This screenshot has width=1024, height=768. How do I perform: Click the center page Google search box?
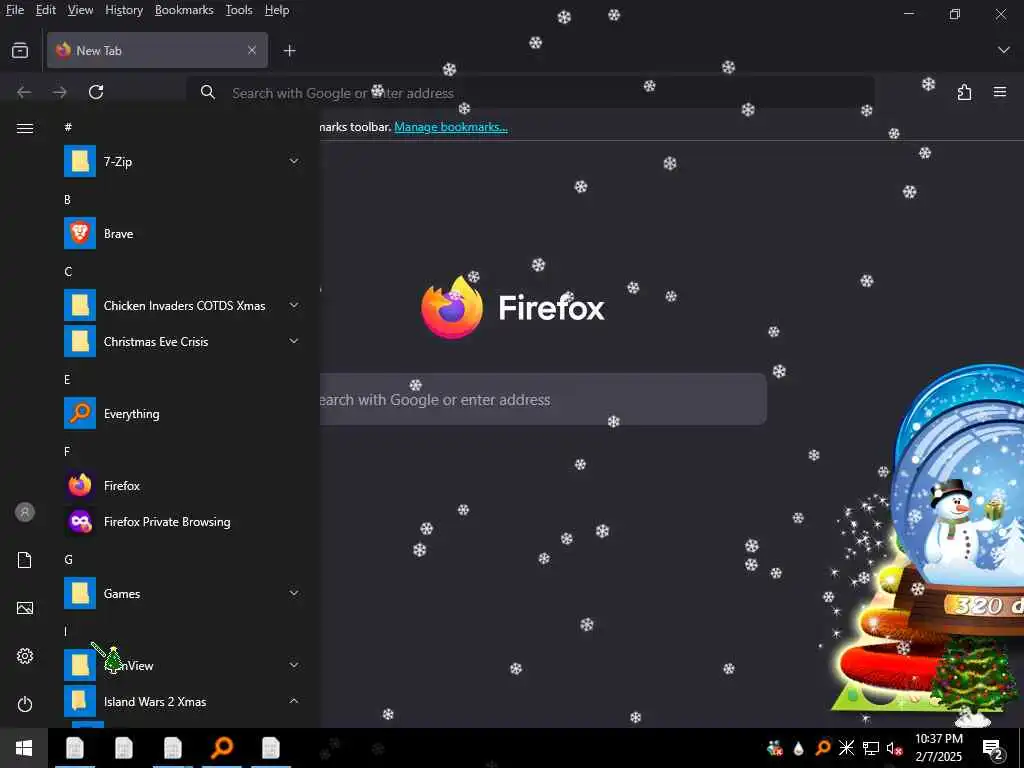542,400
